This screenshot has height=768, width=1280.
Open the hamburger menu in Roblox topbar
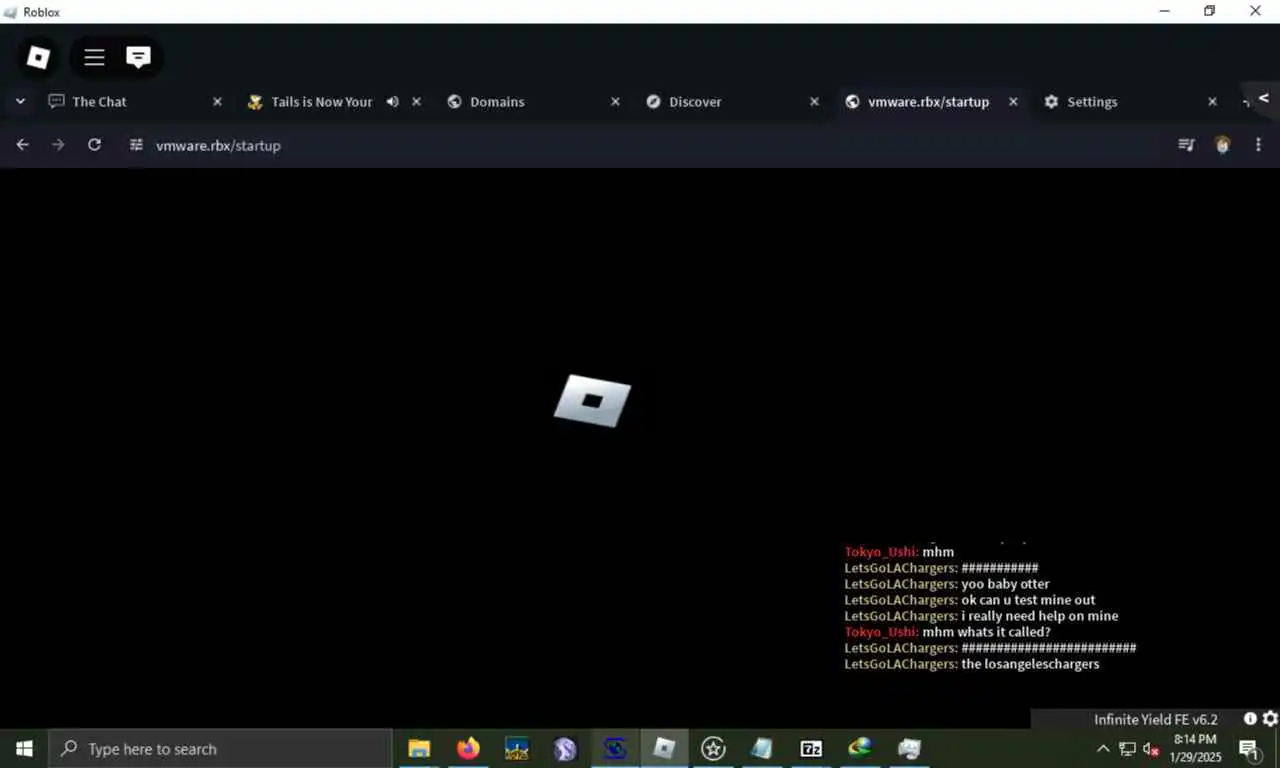94,58
